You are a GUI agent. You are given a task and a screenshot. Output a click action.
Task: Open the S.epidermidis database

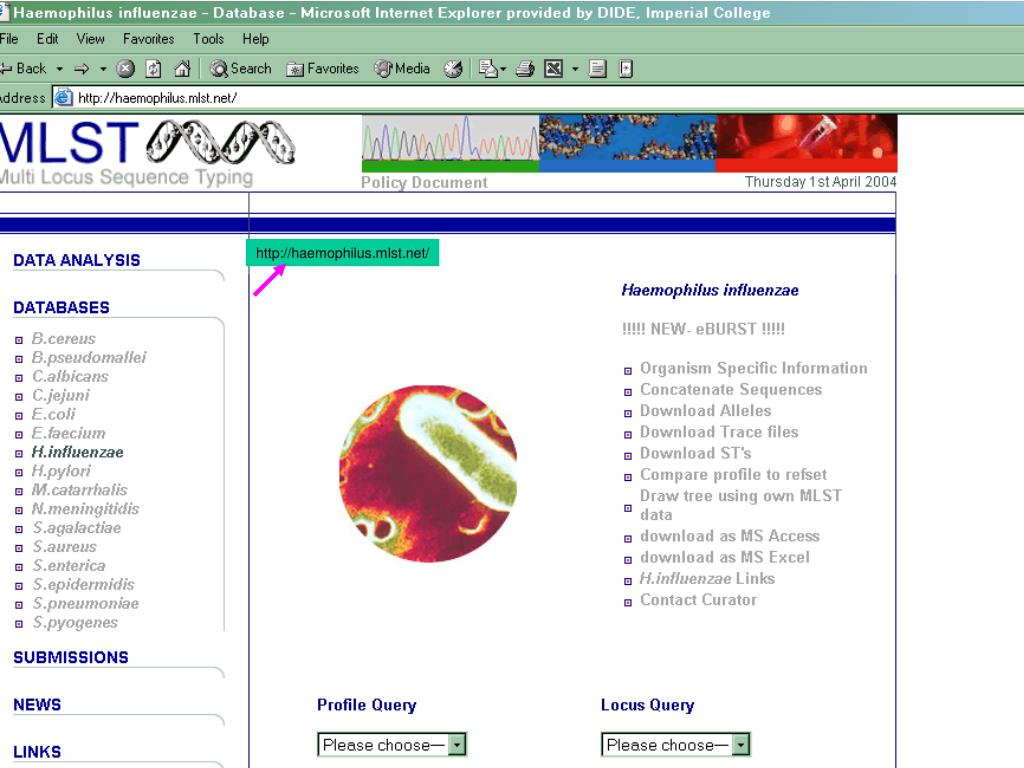click(x=83, y=585)
